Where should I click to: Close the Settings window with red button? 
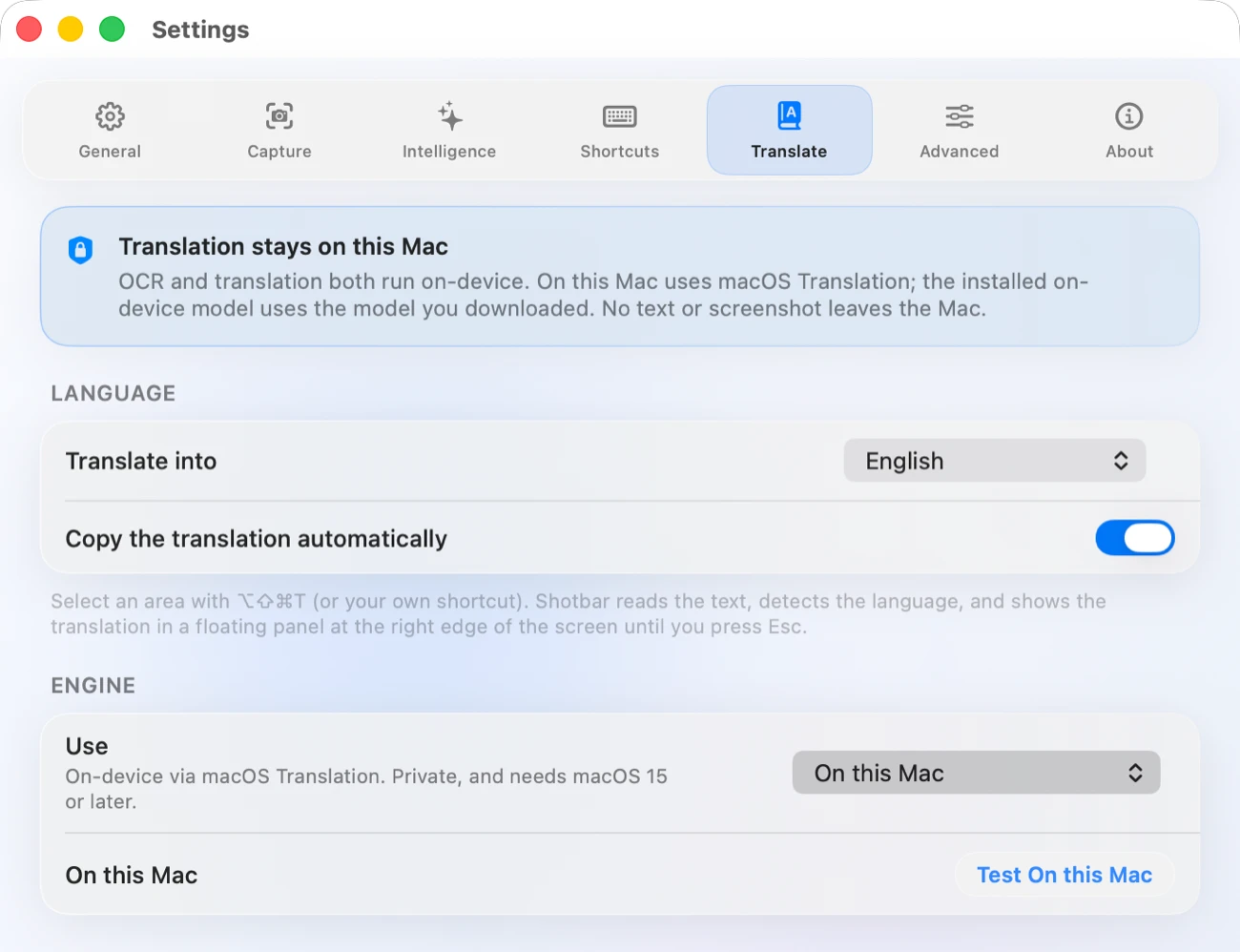[x=30, y=30]
